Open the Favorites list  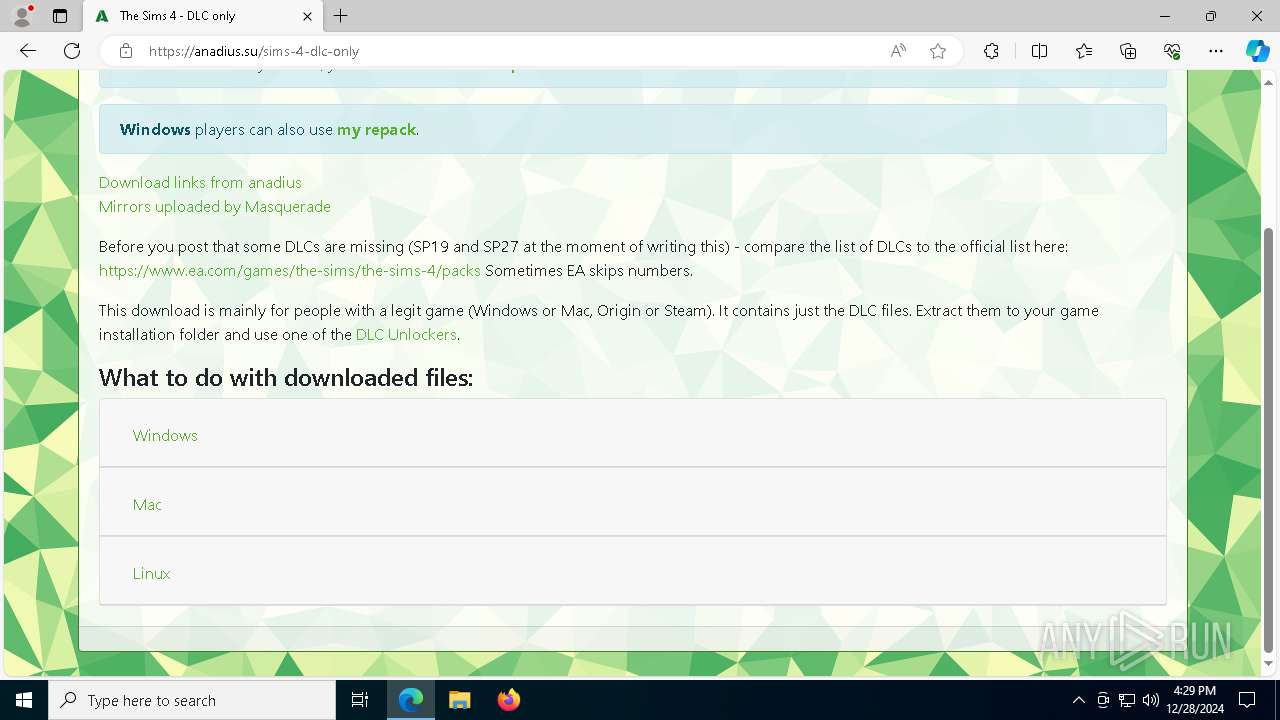(1084, 51)
